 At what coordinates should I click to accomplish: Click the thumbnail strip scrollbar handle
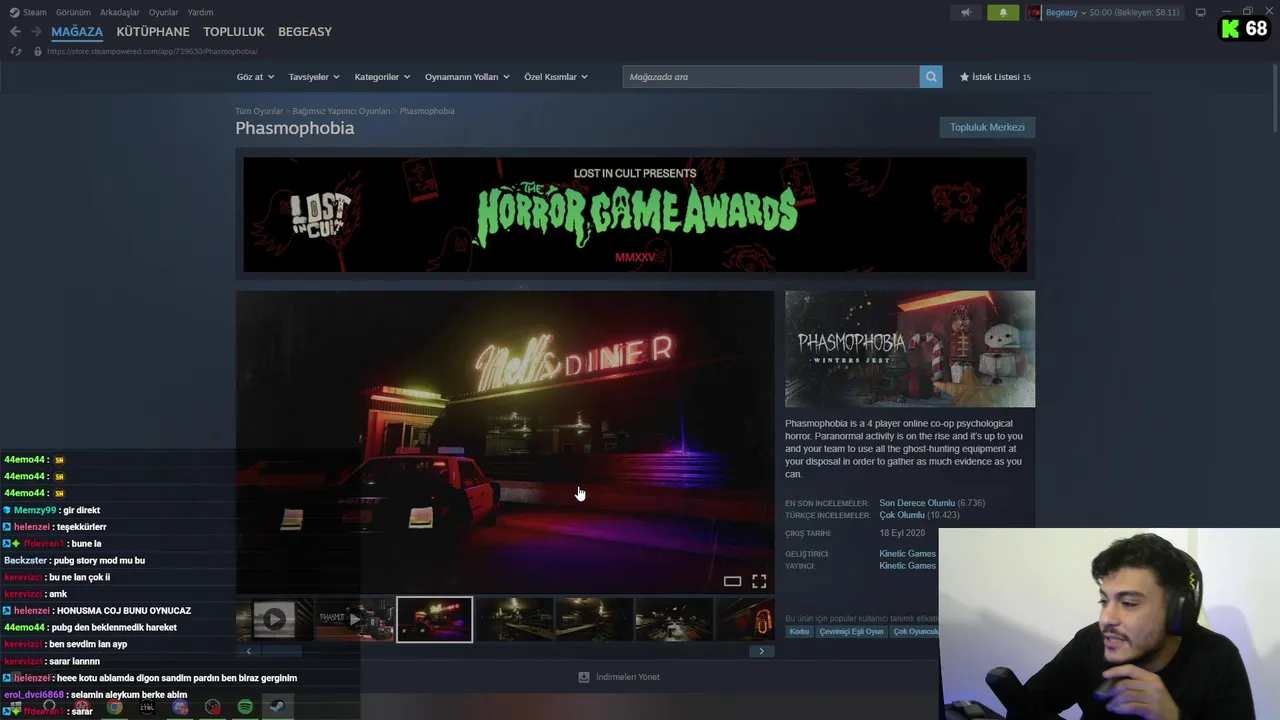(282, 651)
